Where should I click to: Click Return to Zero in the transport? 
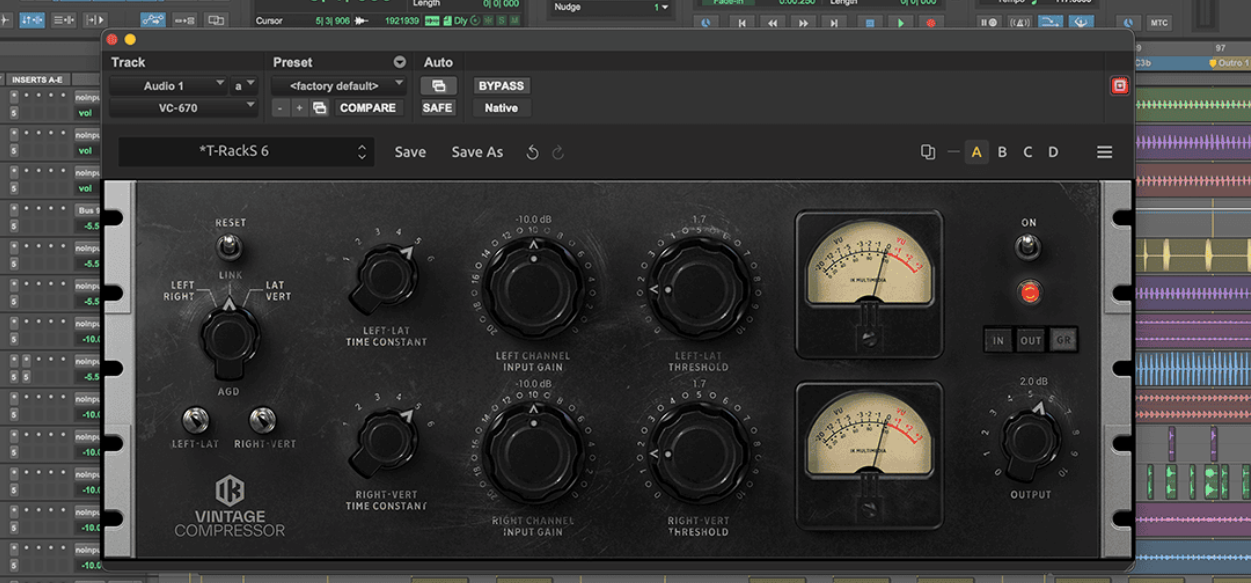click(x=742, y=23)
